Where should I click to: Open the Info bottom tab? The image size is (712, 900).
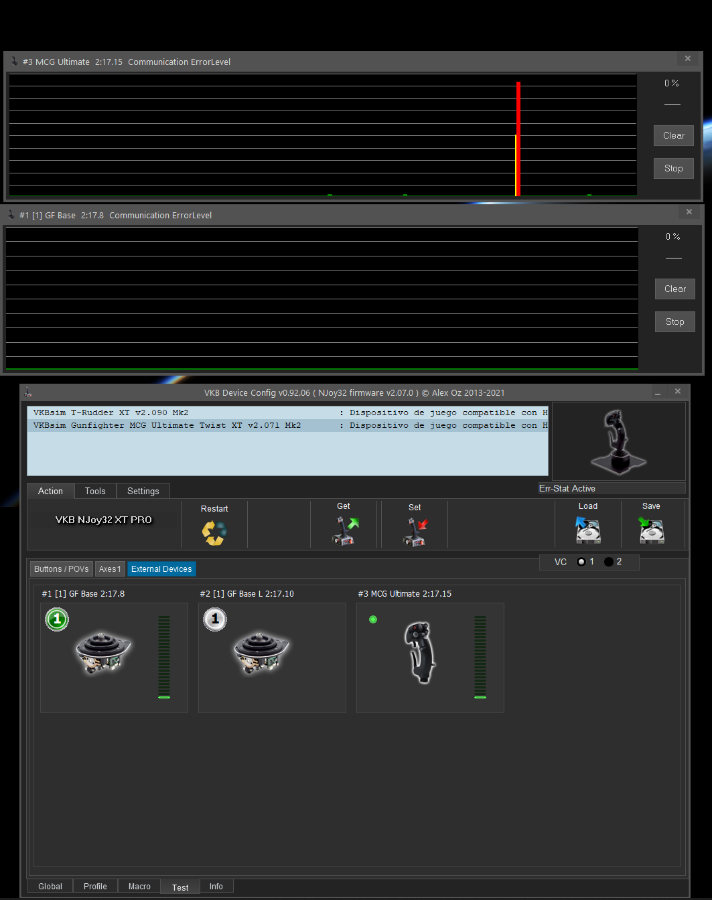coord(216,886)
